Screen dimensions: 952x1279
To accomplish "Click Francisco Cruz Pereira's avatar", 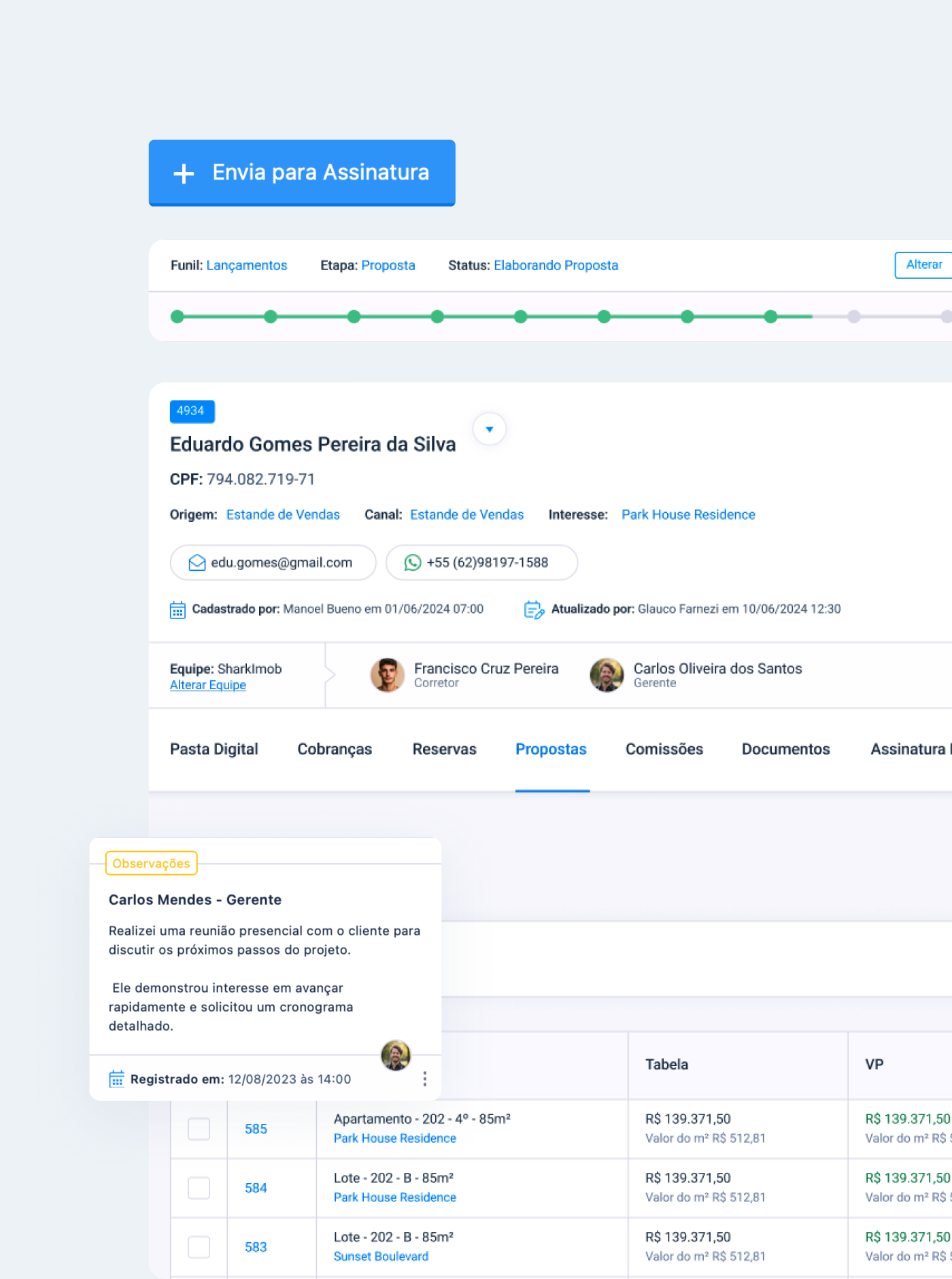I will point(388,675).
